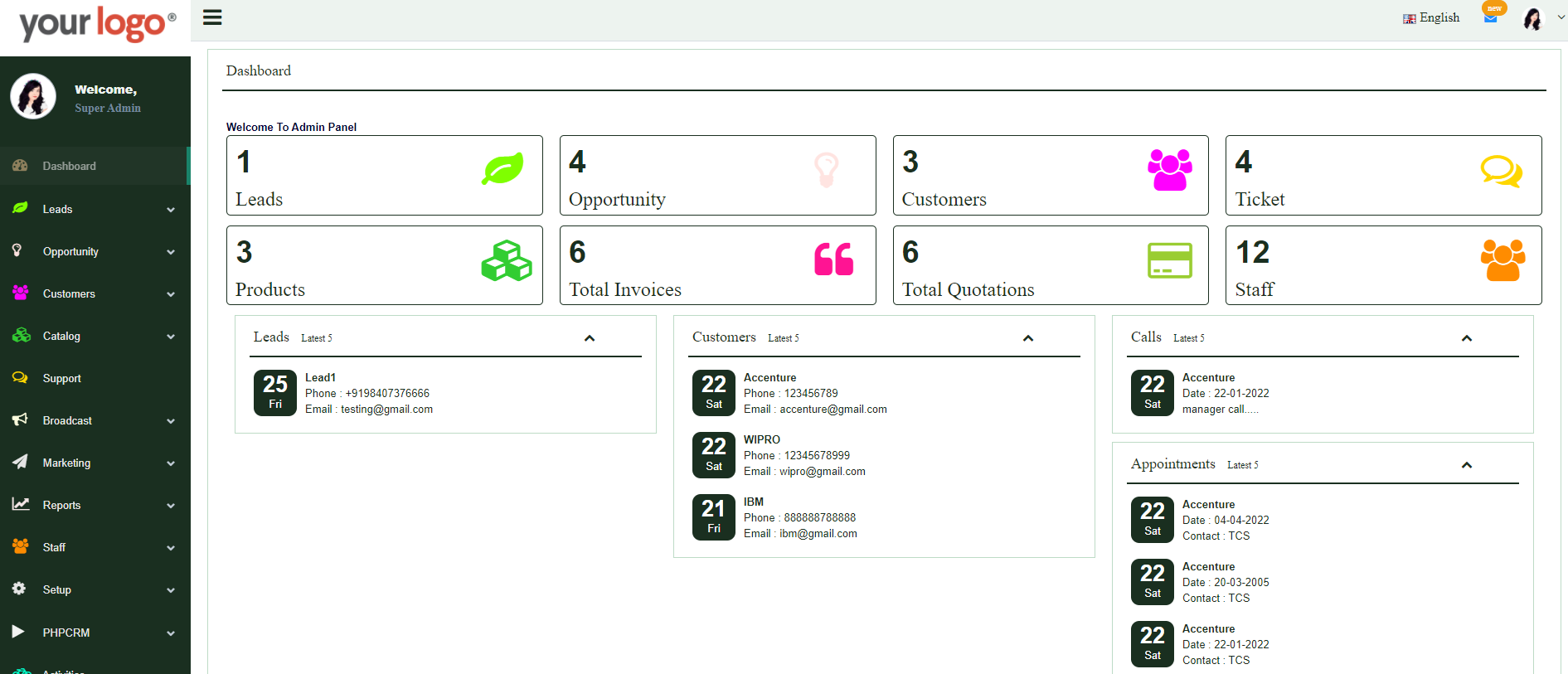The image size is (1568, 674).
Task: Collapse the Calls Latest 5 panel
Action: (1467, 338)
